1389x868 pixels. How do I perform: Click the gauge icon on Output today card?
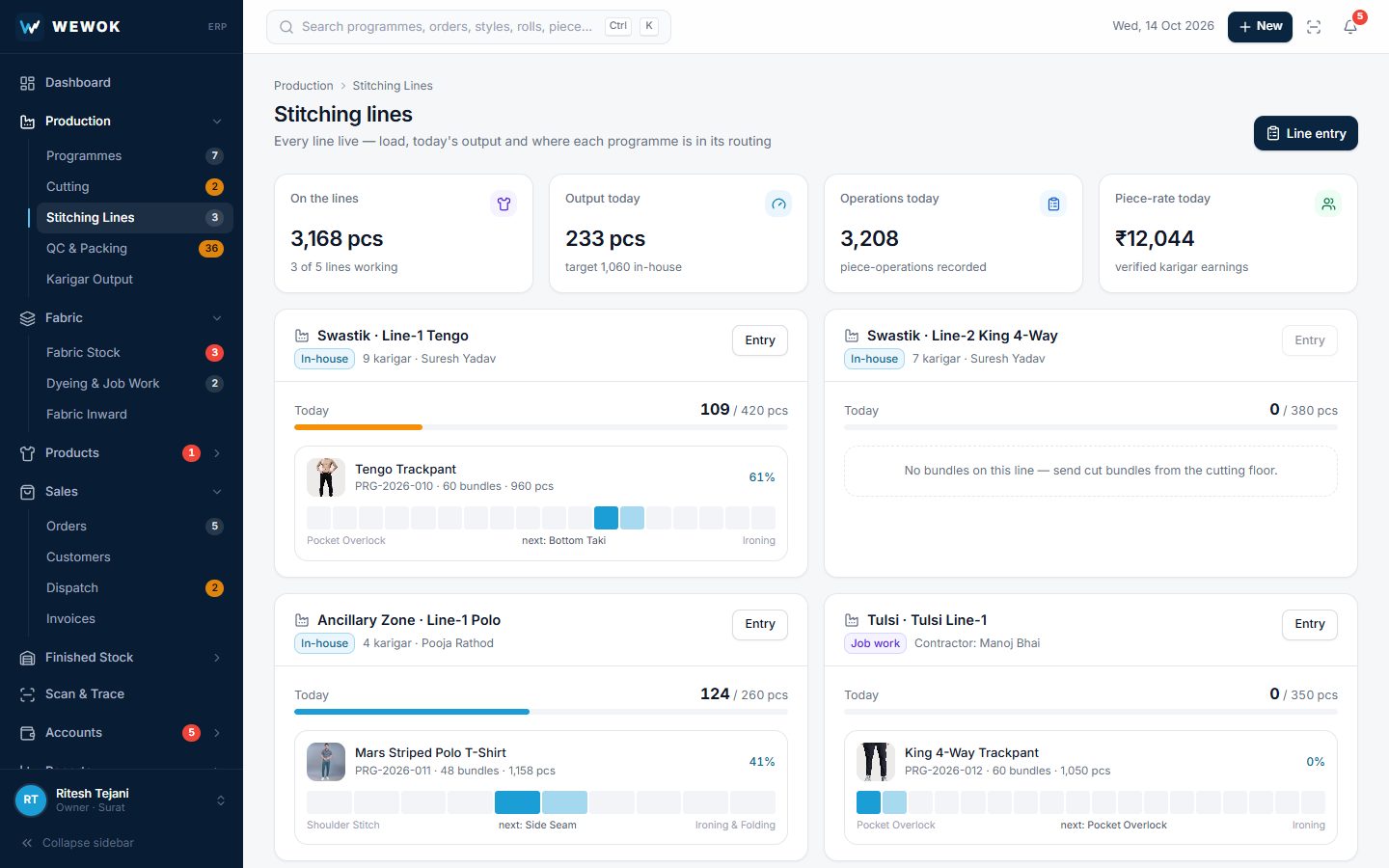pyautogui.click(x=778, y=203)
